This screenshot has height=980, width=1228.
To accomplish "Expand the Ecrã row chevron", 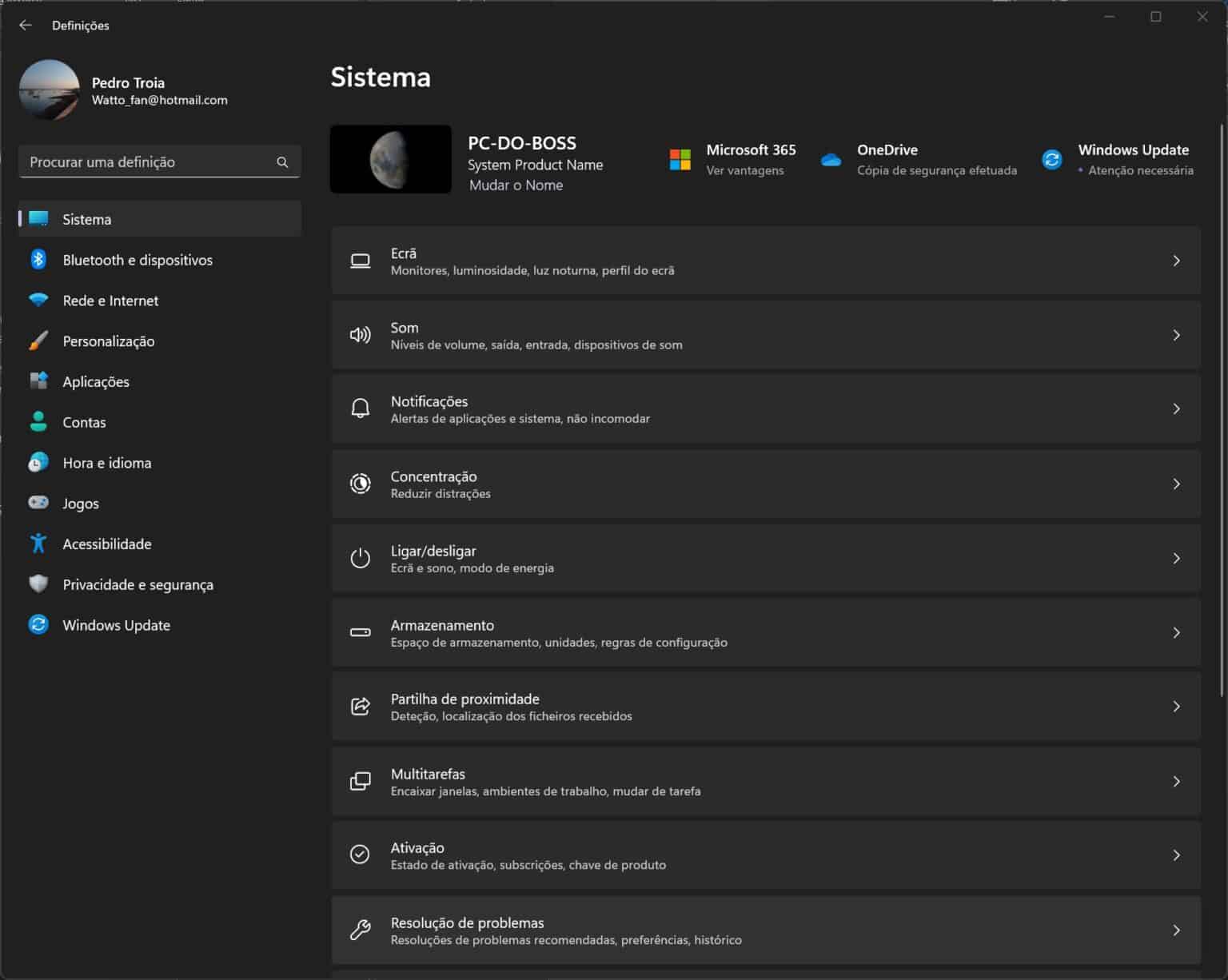I will coord(1176,261).
